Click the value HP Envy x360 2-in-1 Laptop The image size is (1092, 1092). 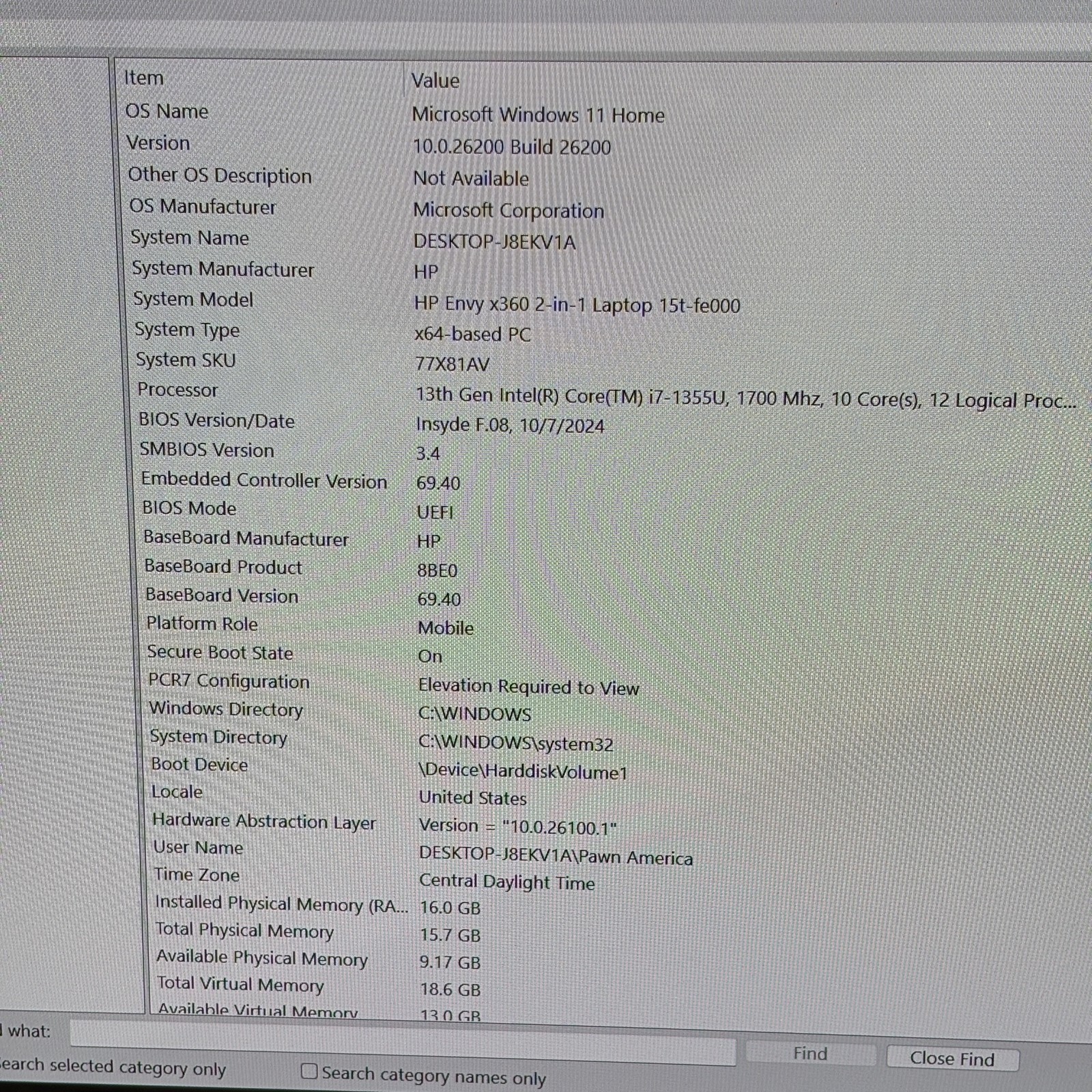[x=577, y=304]
